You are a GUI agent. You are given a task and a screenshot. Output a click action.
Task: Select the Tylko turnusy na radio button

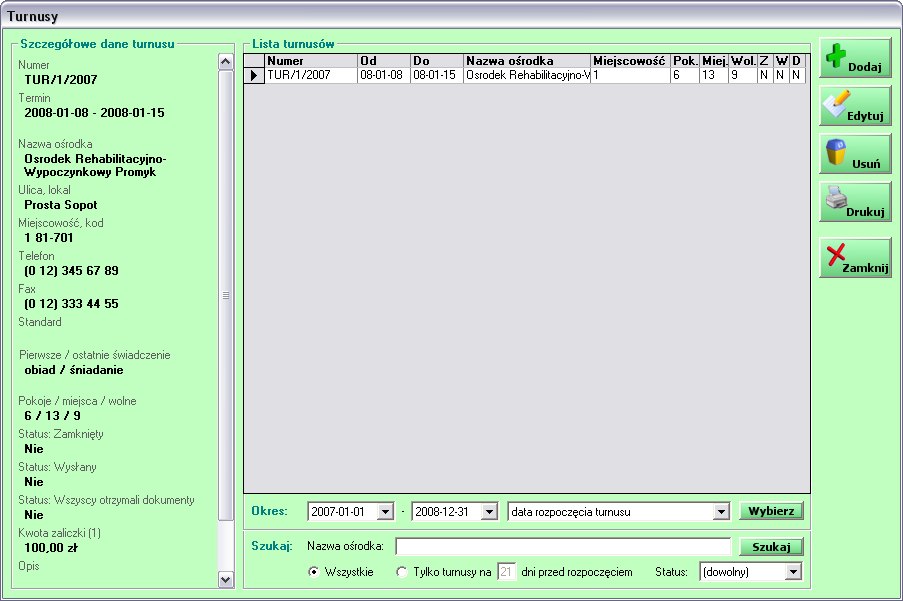402,572
